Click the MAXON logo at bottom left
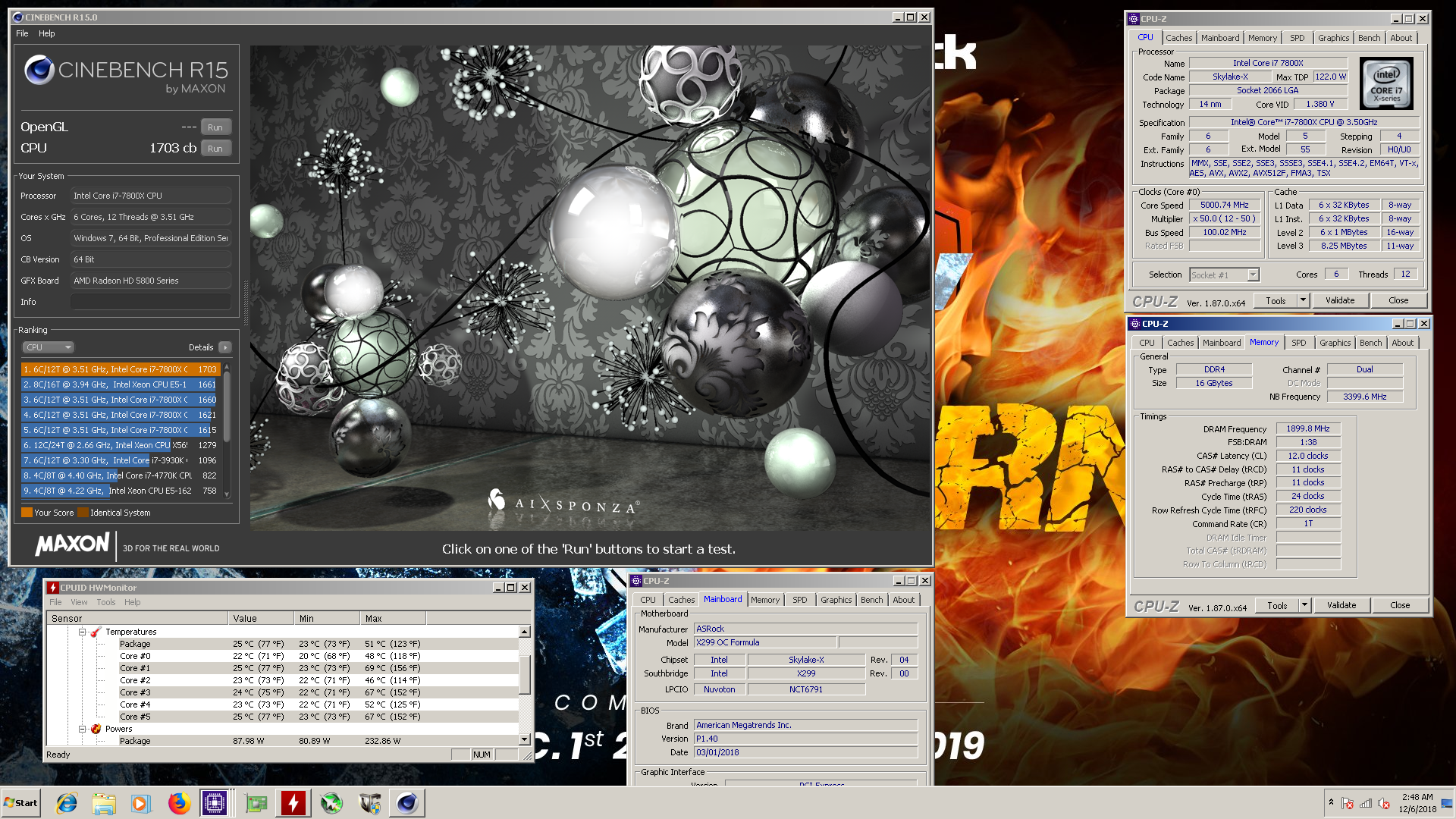Image resolution: width=1456 pixels, height=819 pixels. pyautogui.click(x=72, y=544)
